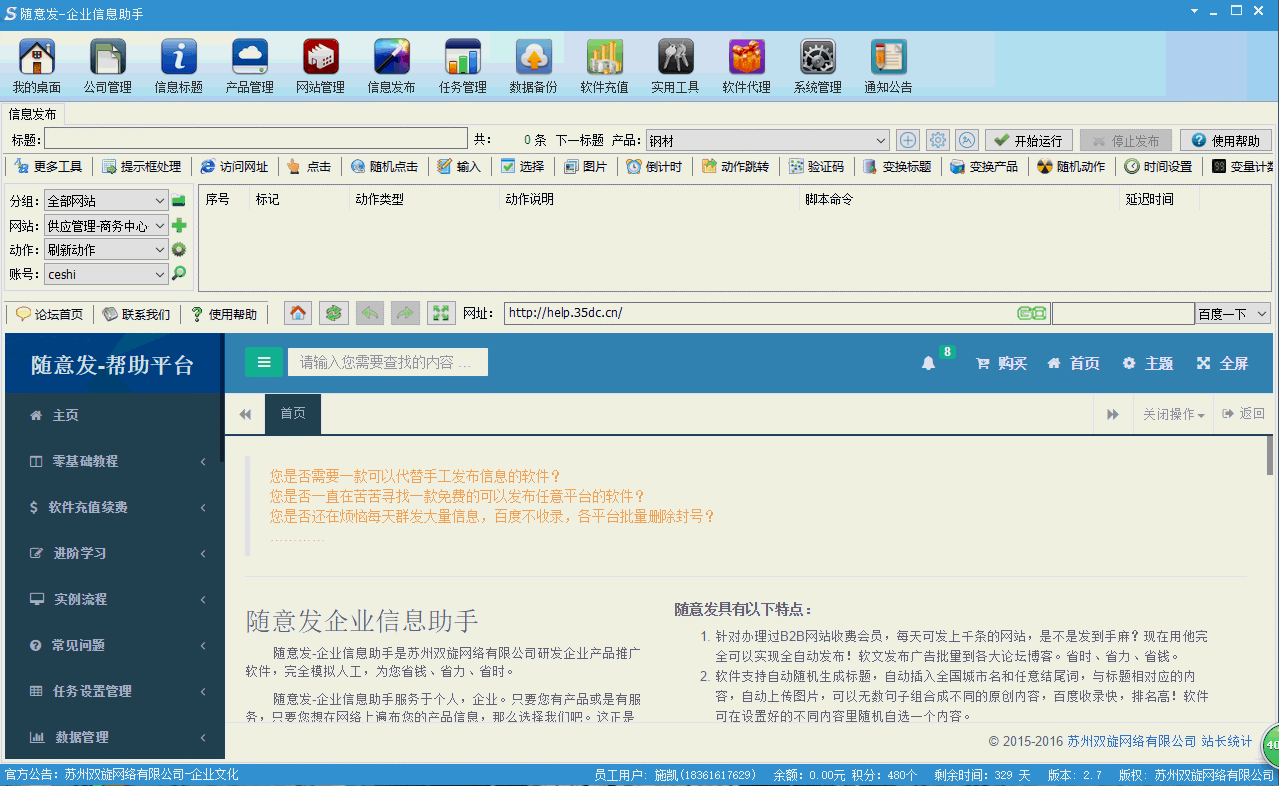Image resolution: width=1279 pixels, height=786 pixels.
Task: Open the 产品管理 module
Action: (x=250, y=66)
